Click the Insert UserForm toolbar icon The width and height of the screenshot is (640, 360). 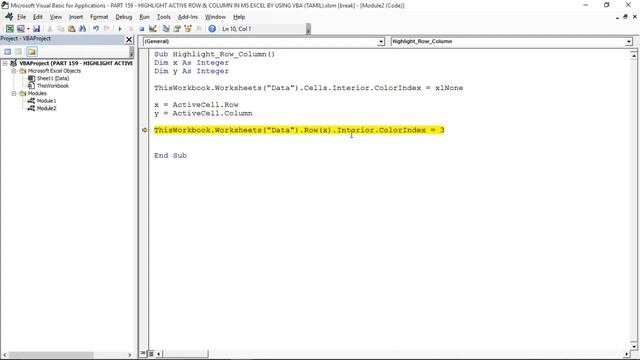20,29
